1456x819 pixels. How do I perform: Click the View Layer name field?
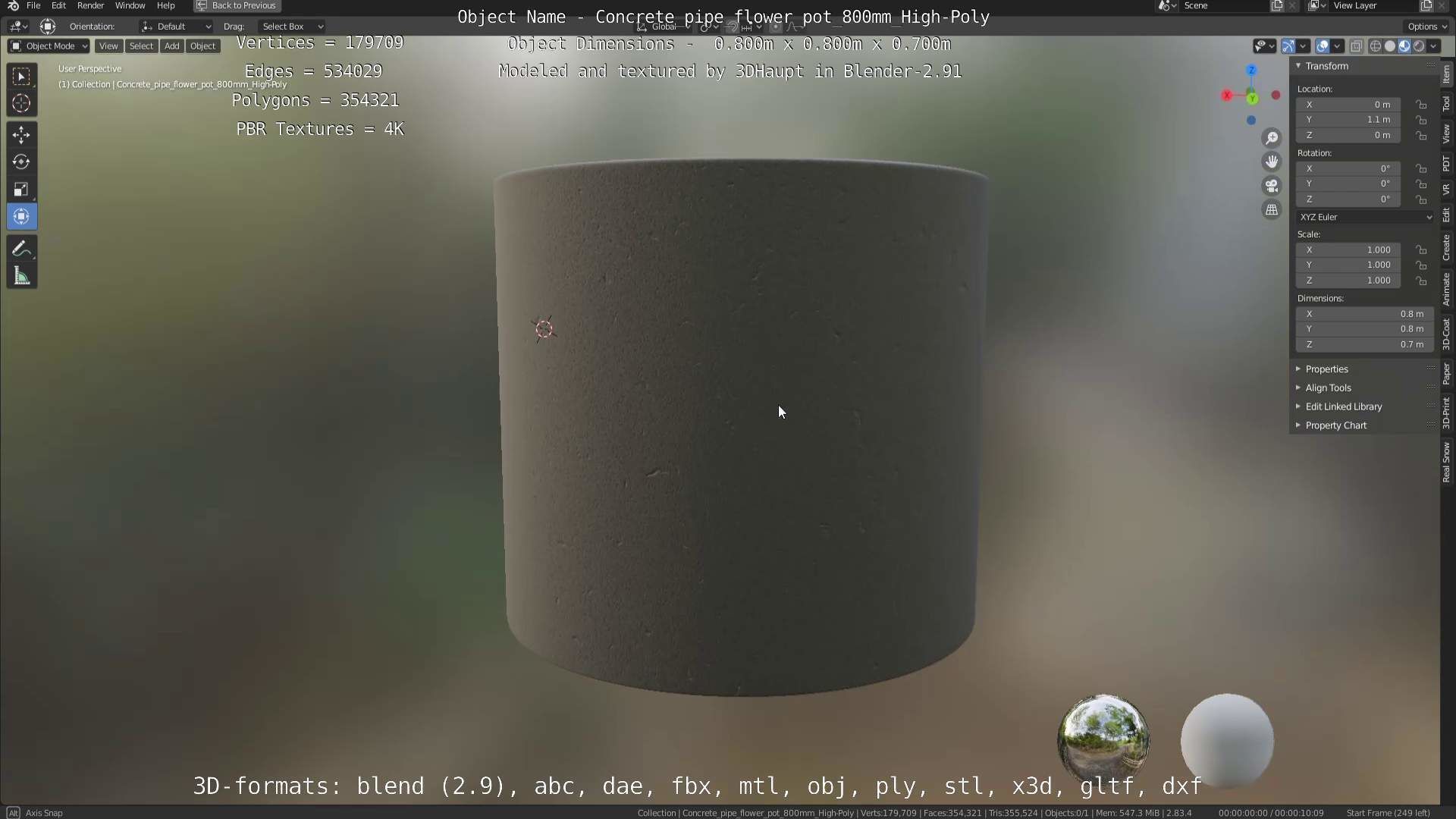(x=1373, y=5)
